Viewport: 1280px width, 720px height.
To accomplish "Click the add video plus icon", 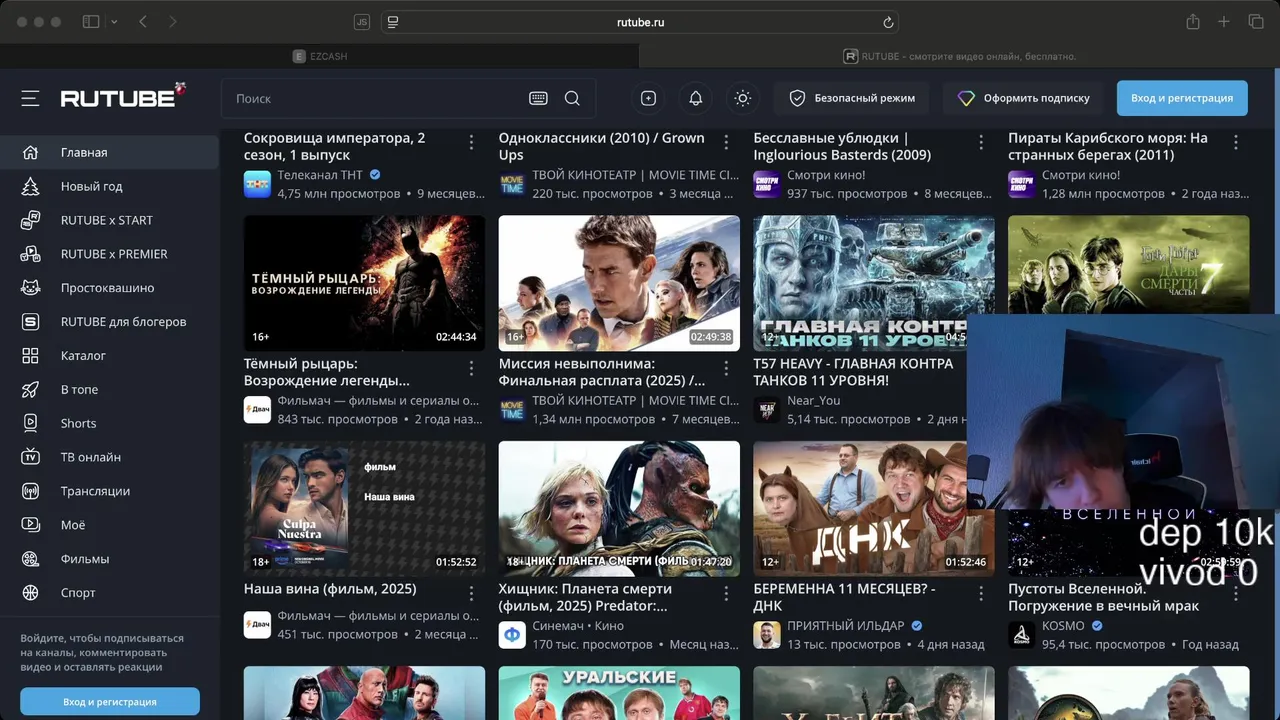I will (x=648, y=98).
